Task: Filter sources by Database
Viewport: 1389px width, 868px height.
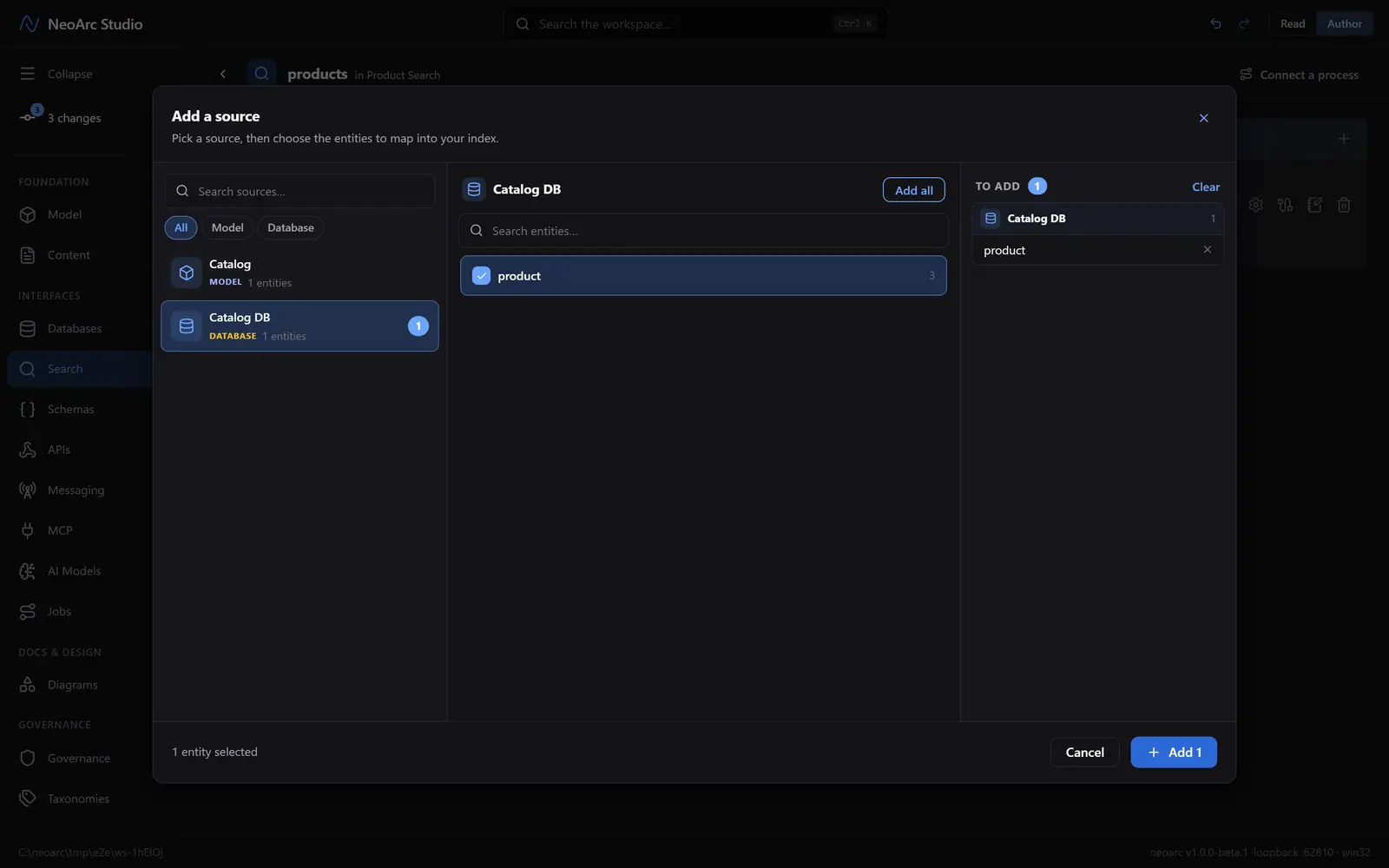Action: 291,227
